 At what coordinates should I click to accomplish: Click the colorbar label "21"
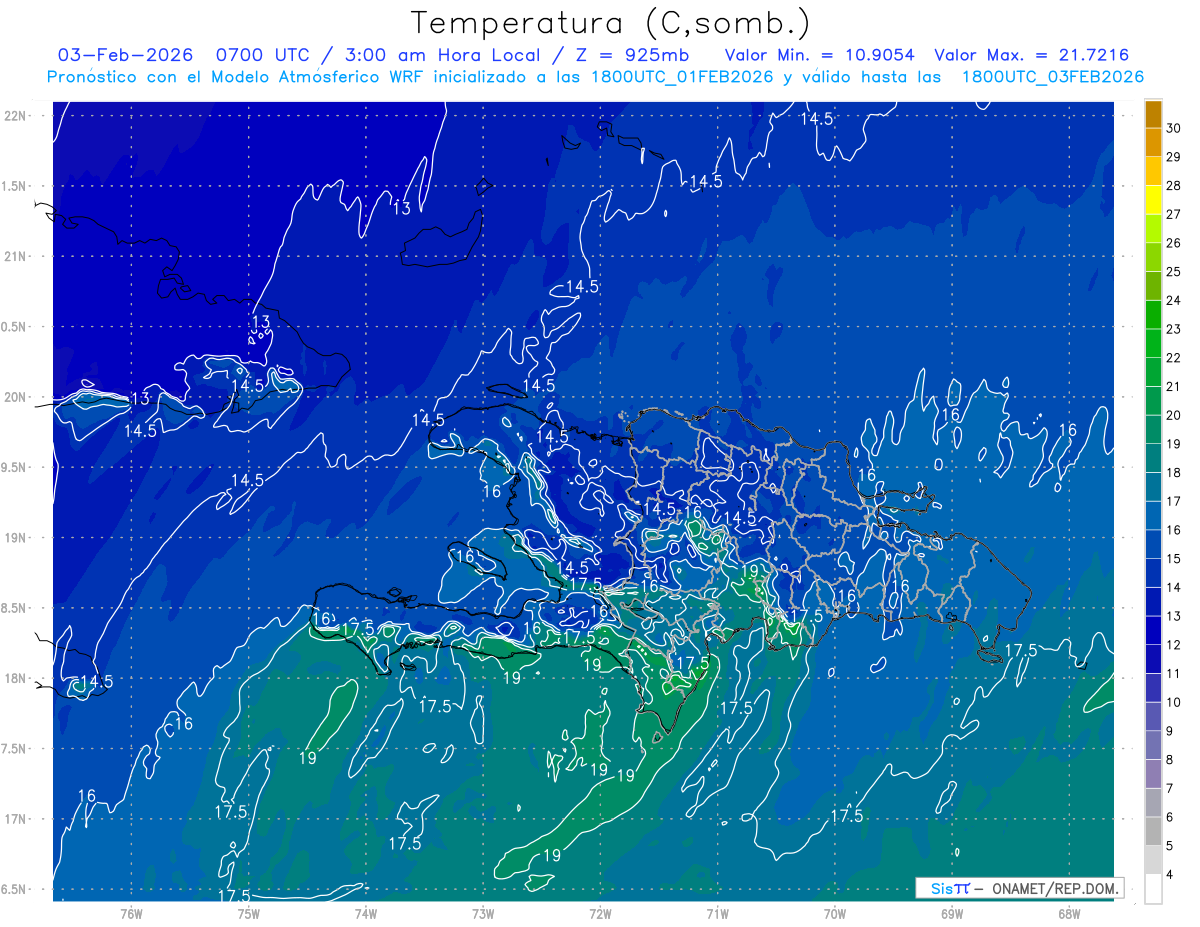(x=1174, y=387)
